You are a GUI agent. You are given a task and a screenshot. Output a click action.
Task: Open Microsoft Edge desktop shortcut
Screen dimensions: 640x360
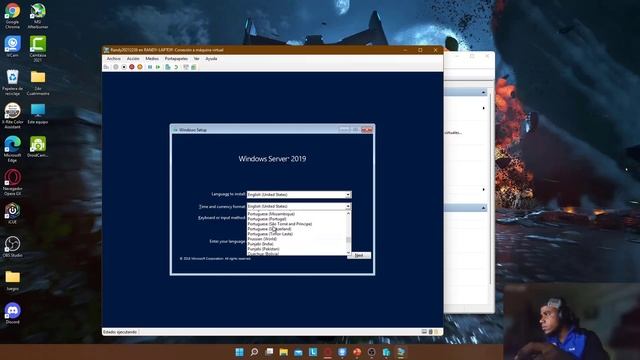(12, 149)
